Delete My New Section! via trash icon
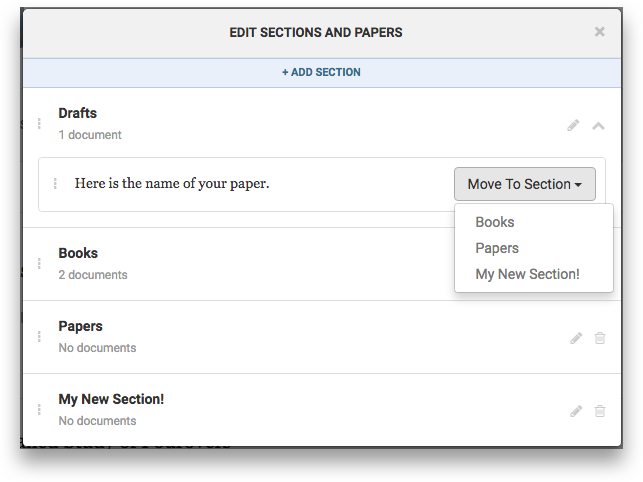The width and height of the screenshot is (643, 482). 600,411
